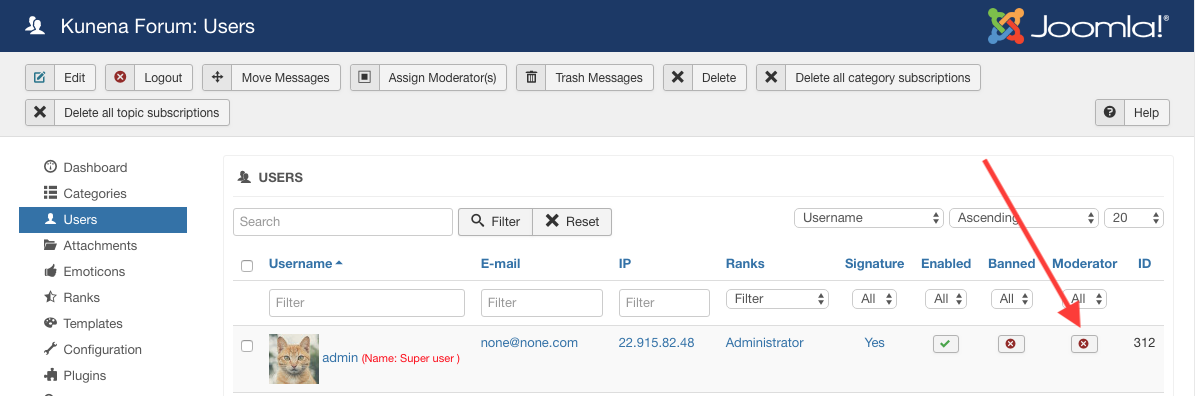
Task: Toggle admin Moderator status icon
Action: pos(1084,344)
